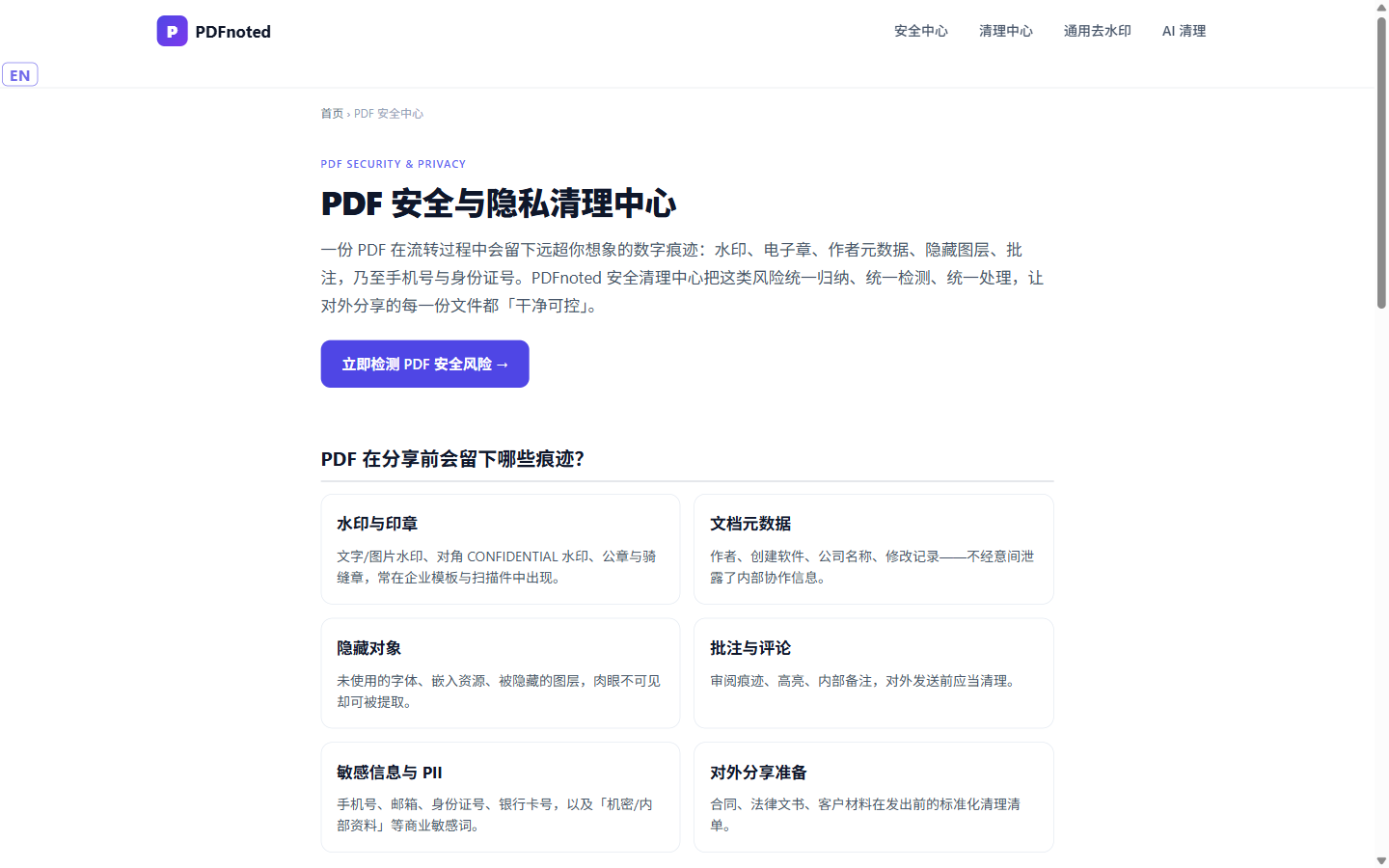
Task: Open the 文档元数据 card
Action: point(874,550)
